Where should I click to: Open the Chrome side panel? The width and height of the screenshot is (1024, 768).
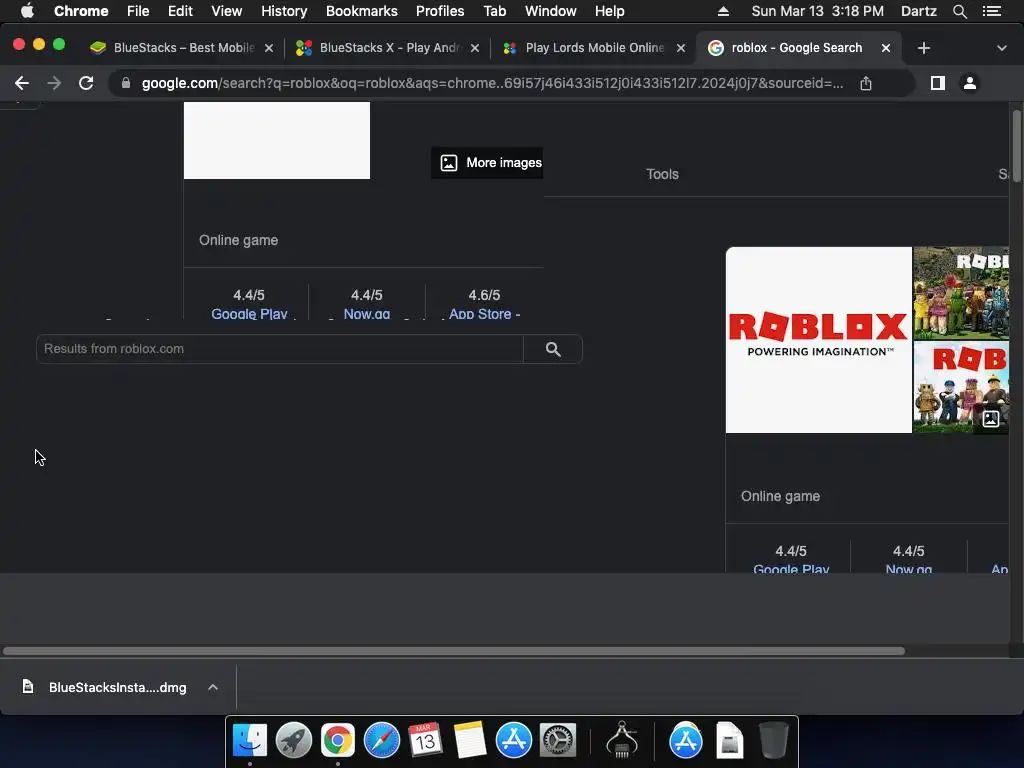tap(938, 83)
